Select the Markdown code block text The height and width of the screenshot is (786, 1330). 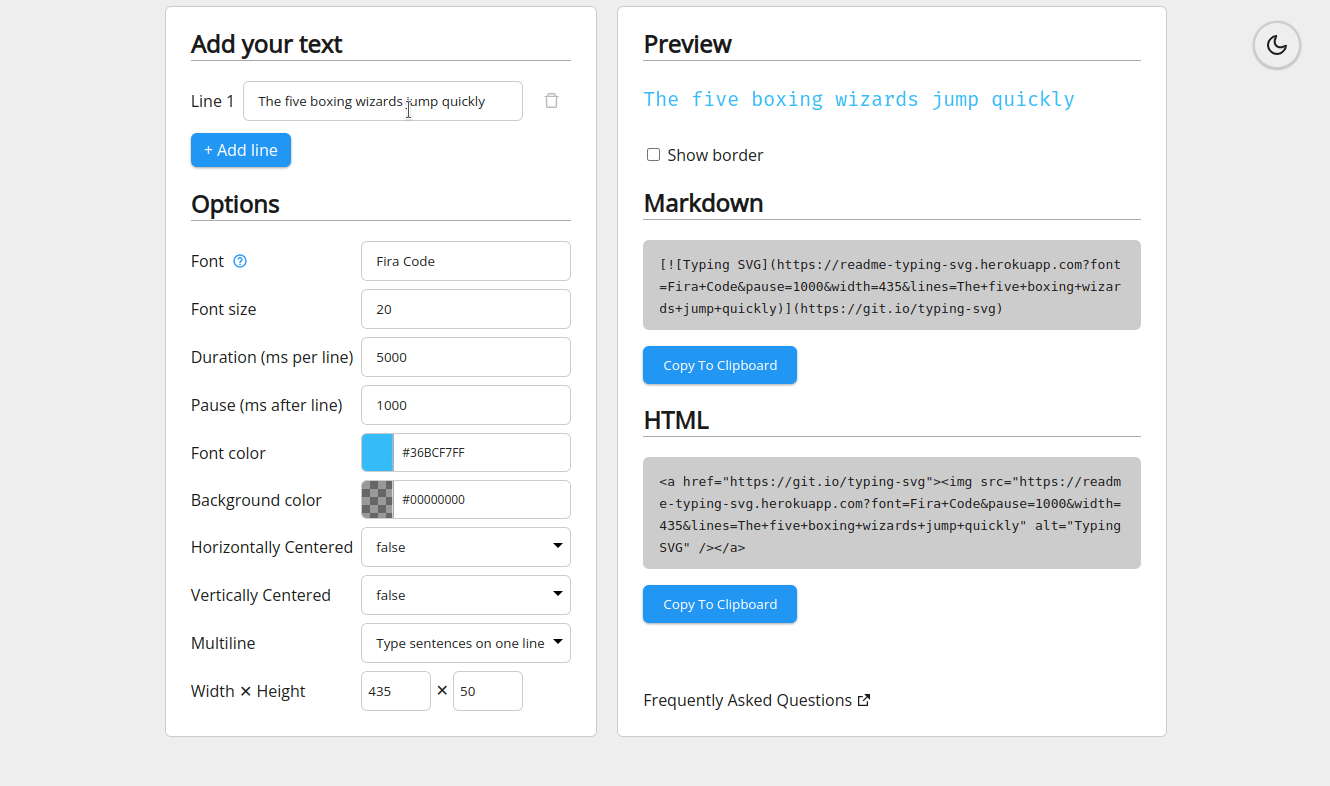(890, 285)
